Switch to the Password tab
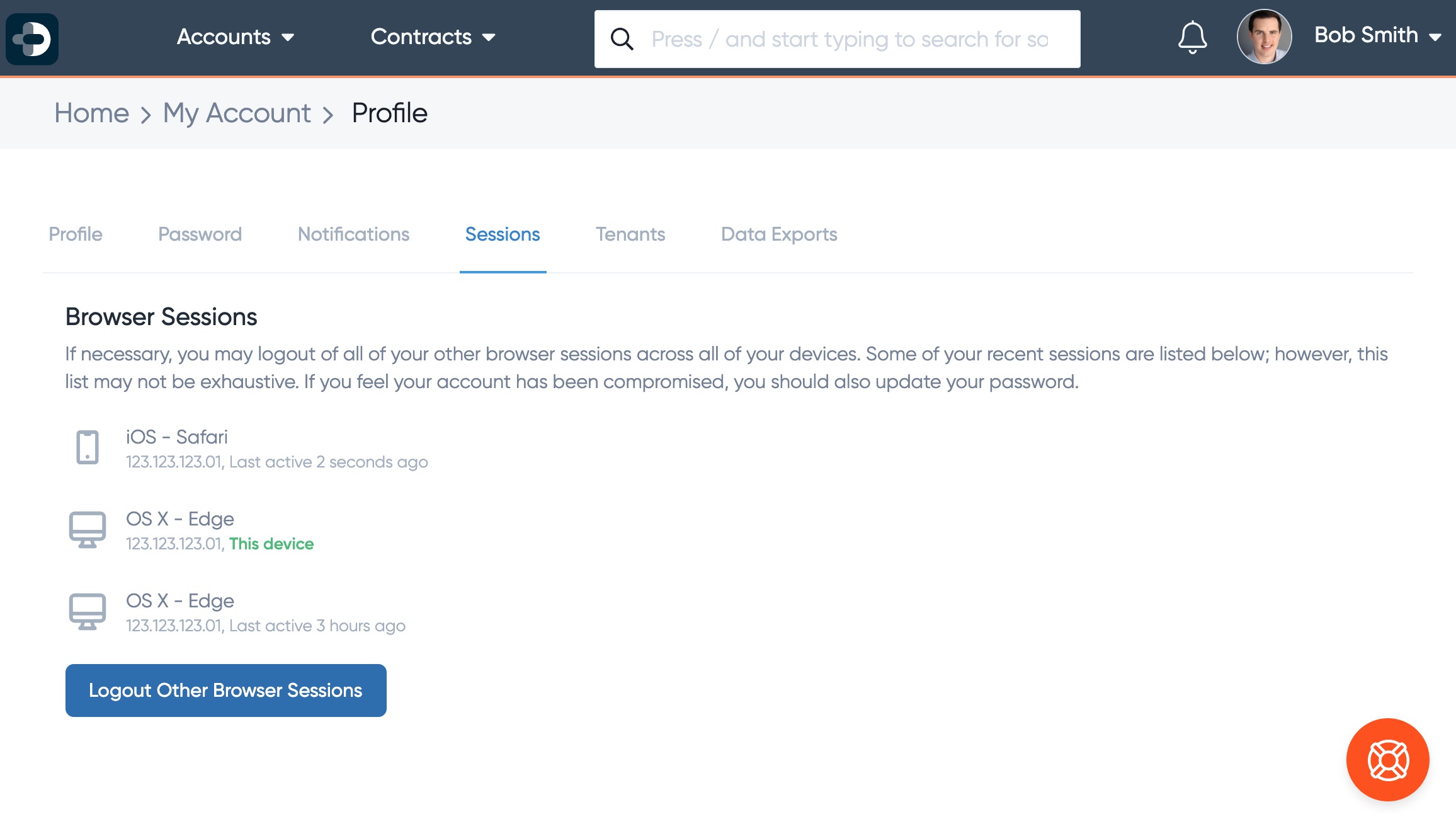The image size is (1456, 814). 200,234
